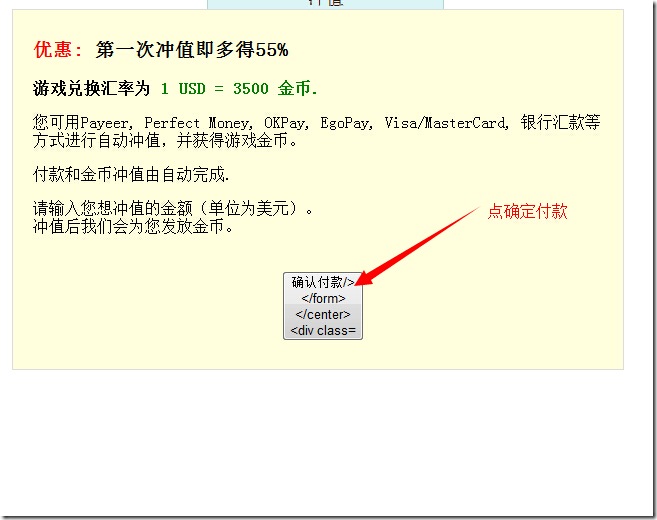Click EgoPay in the payment methods
Image resolution: width=657 pixels, height=520 pixels.
click(x=347, y=123)
